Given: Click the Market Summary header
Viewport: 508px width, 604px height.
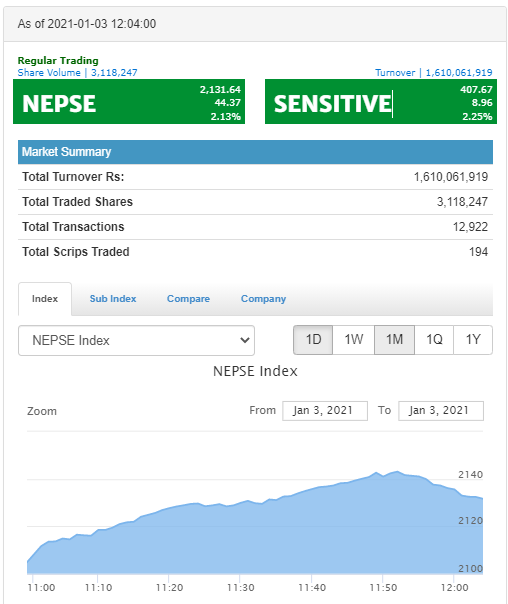Looking at the screenshot, I should [x=255, y=152].
